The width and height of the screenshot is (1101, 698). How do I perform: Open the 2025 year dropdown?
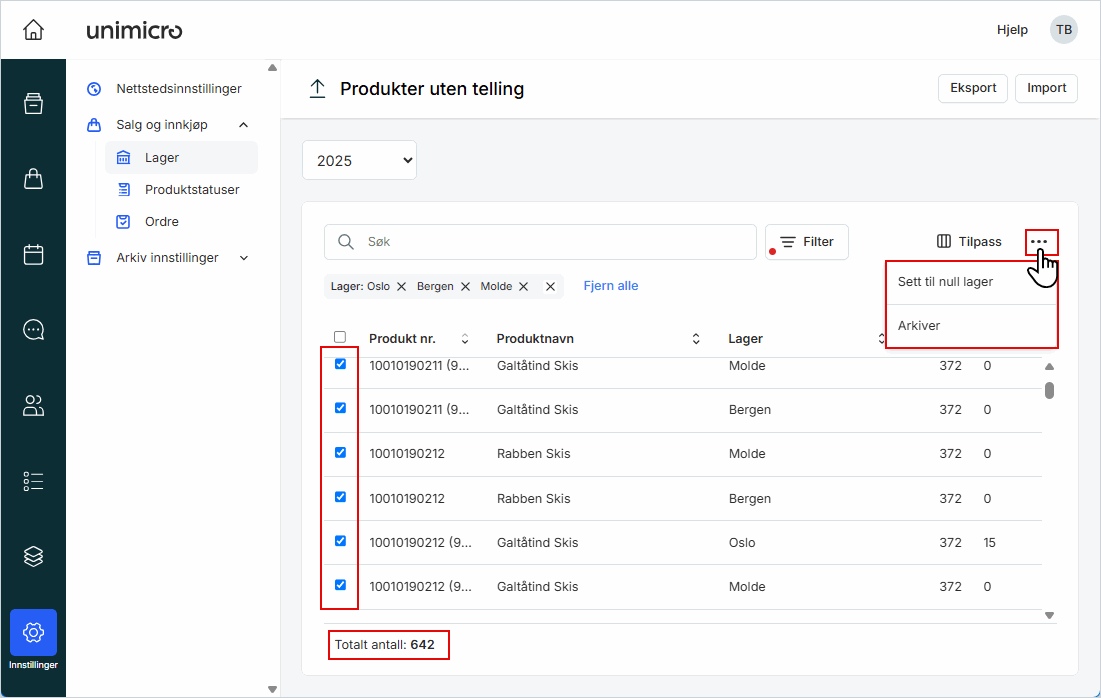(359, 160)
